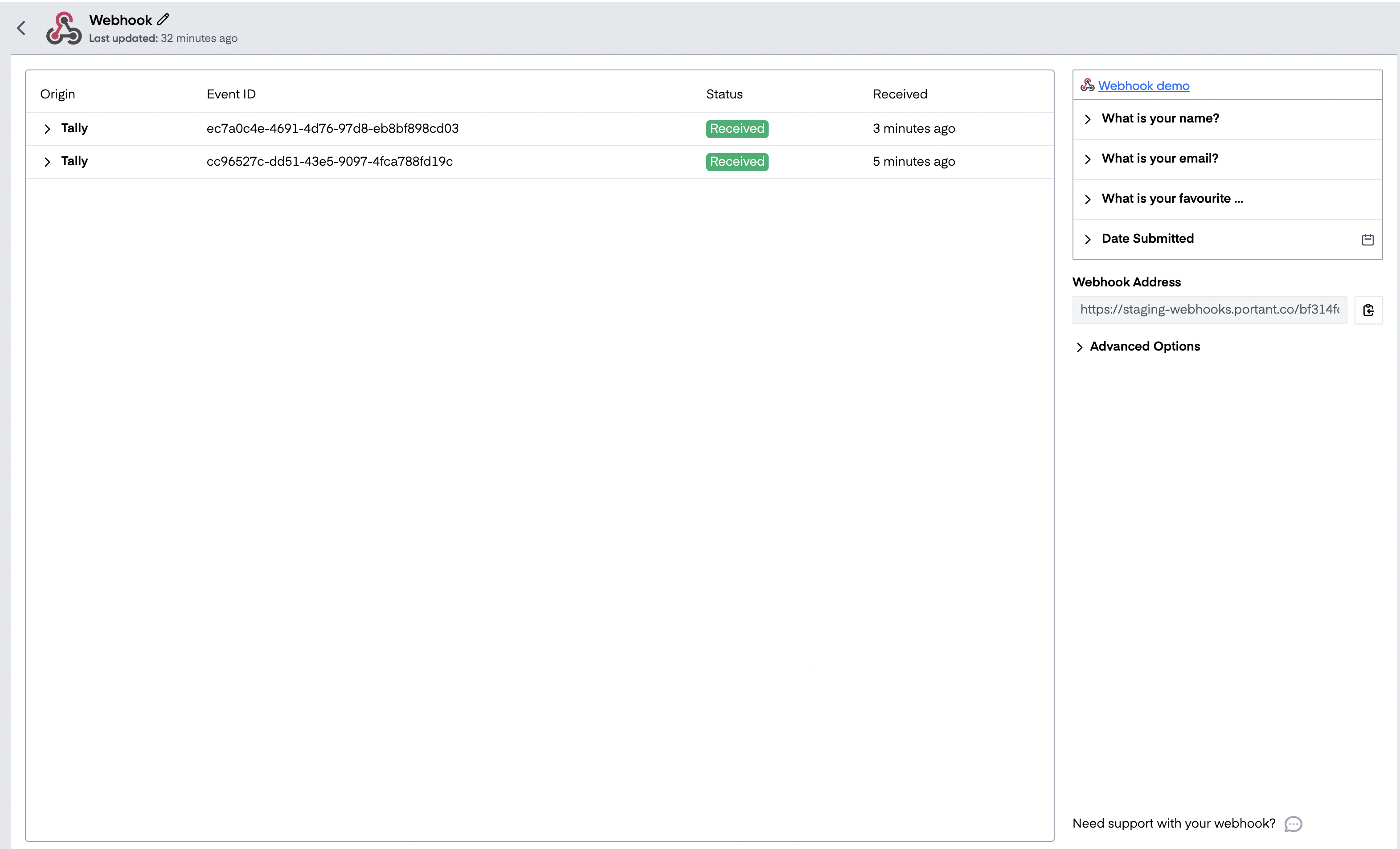Screen dimensions: 1400x849
Task: Expand the "What is your name?" field
Action: pos(1089,119)
